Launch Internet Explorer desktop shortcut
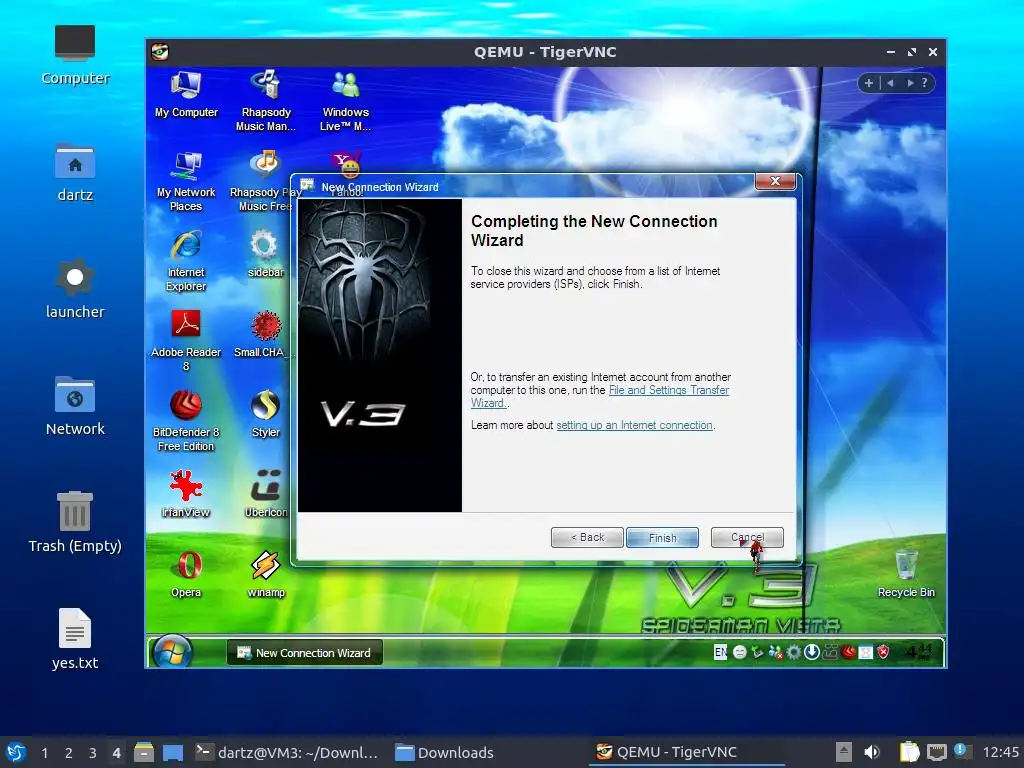The image size is (1024, 768). click(x=186, y=260)
